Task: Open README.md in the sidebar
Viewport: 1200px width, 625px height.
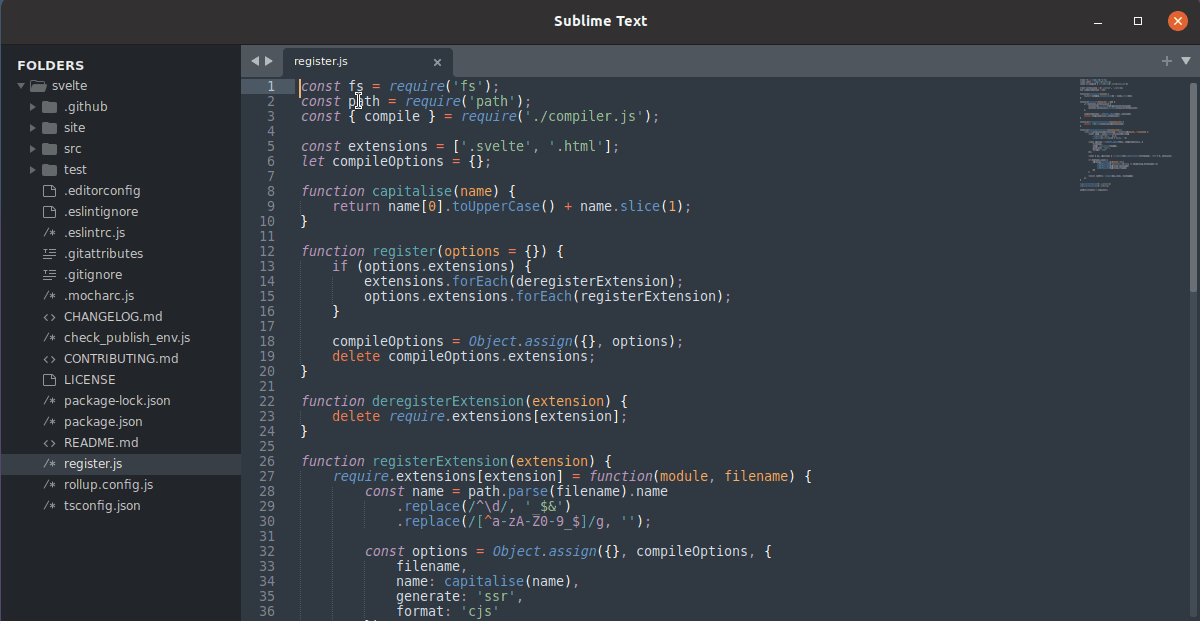Action: coord(101,443)
